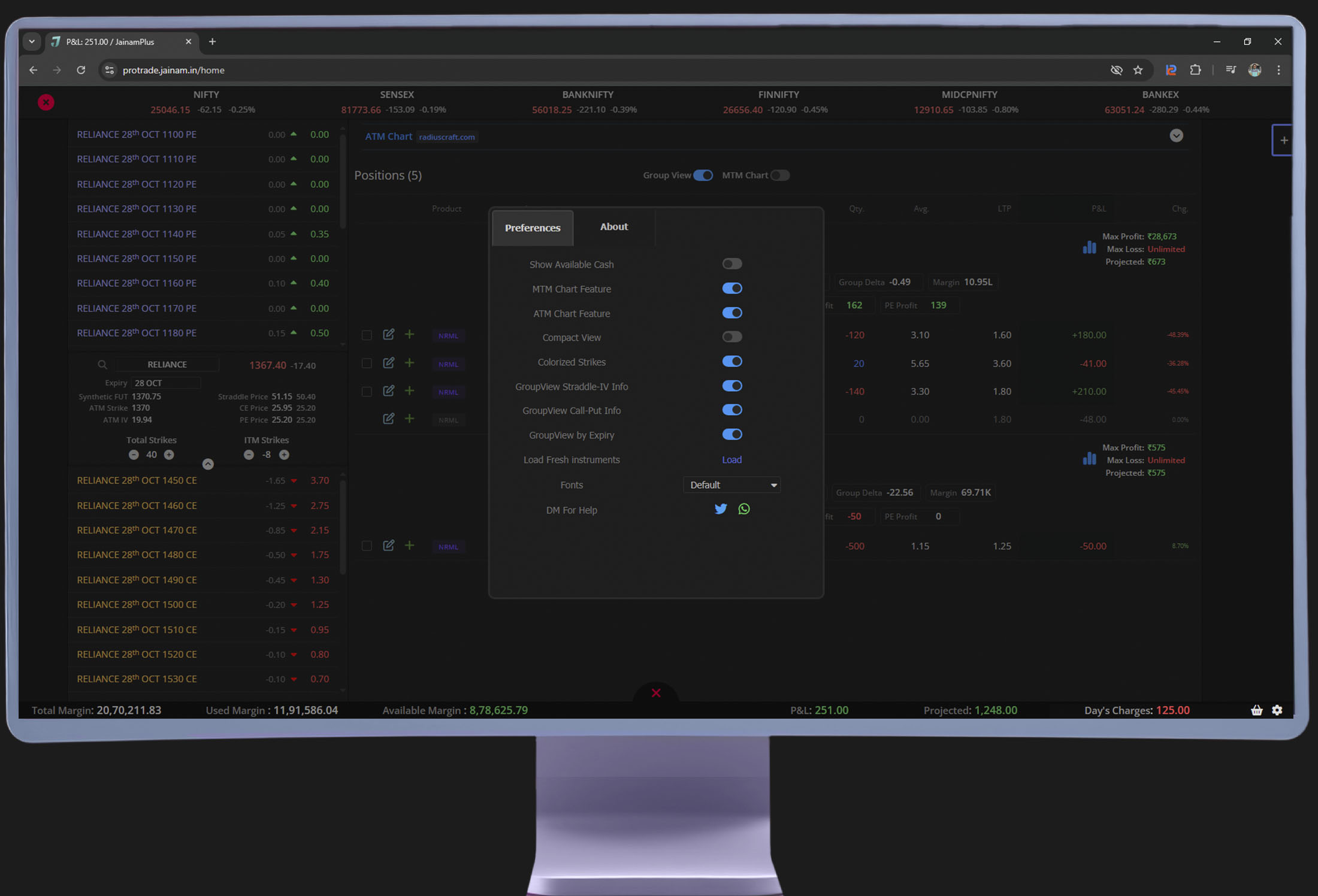Open the Fonts Default dropdown
Viewport: 1318px width, 896px height.
[x=731, y=485]
